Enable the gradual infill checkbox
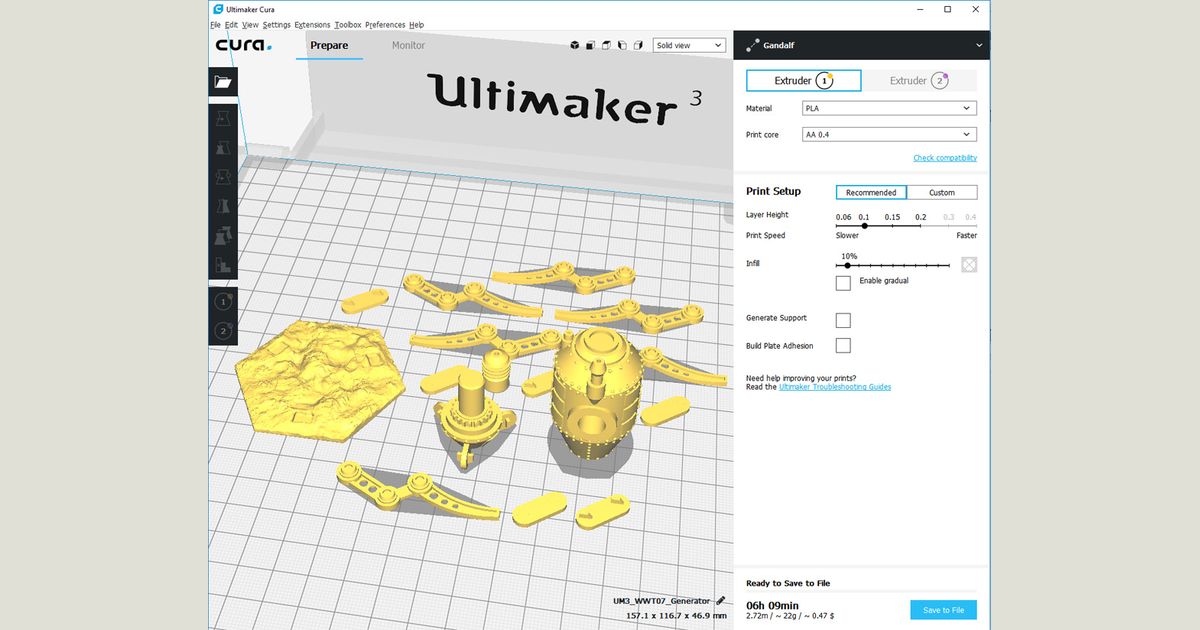The width and height of the screenshot is (1200, 630). [x=843, y=283]
